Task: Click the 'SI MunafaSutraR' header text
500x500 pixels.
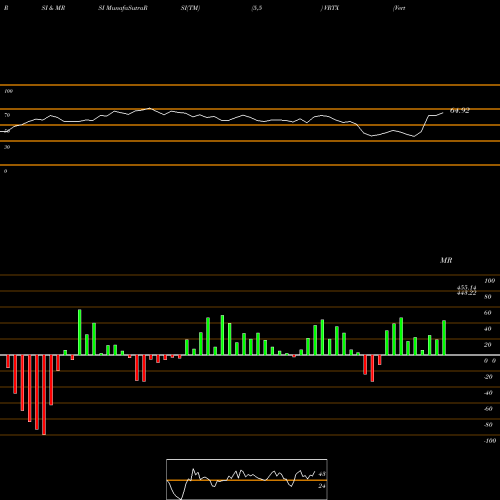Action: pos(123,8)
